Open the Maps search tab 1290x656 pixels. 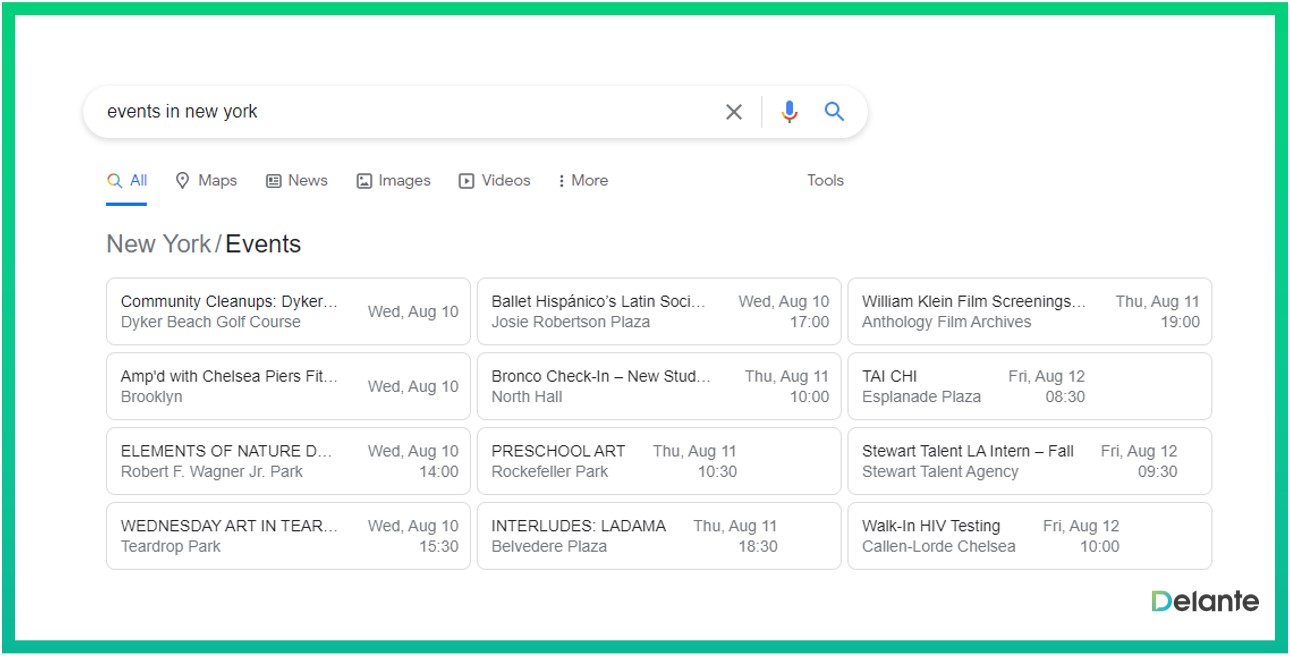(206, 181)
